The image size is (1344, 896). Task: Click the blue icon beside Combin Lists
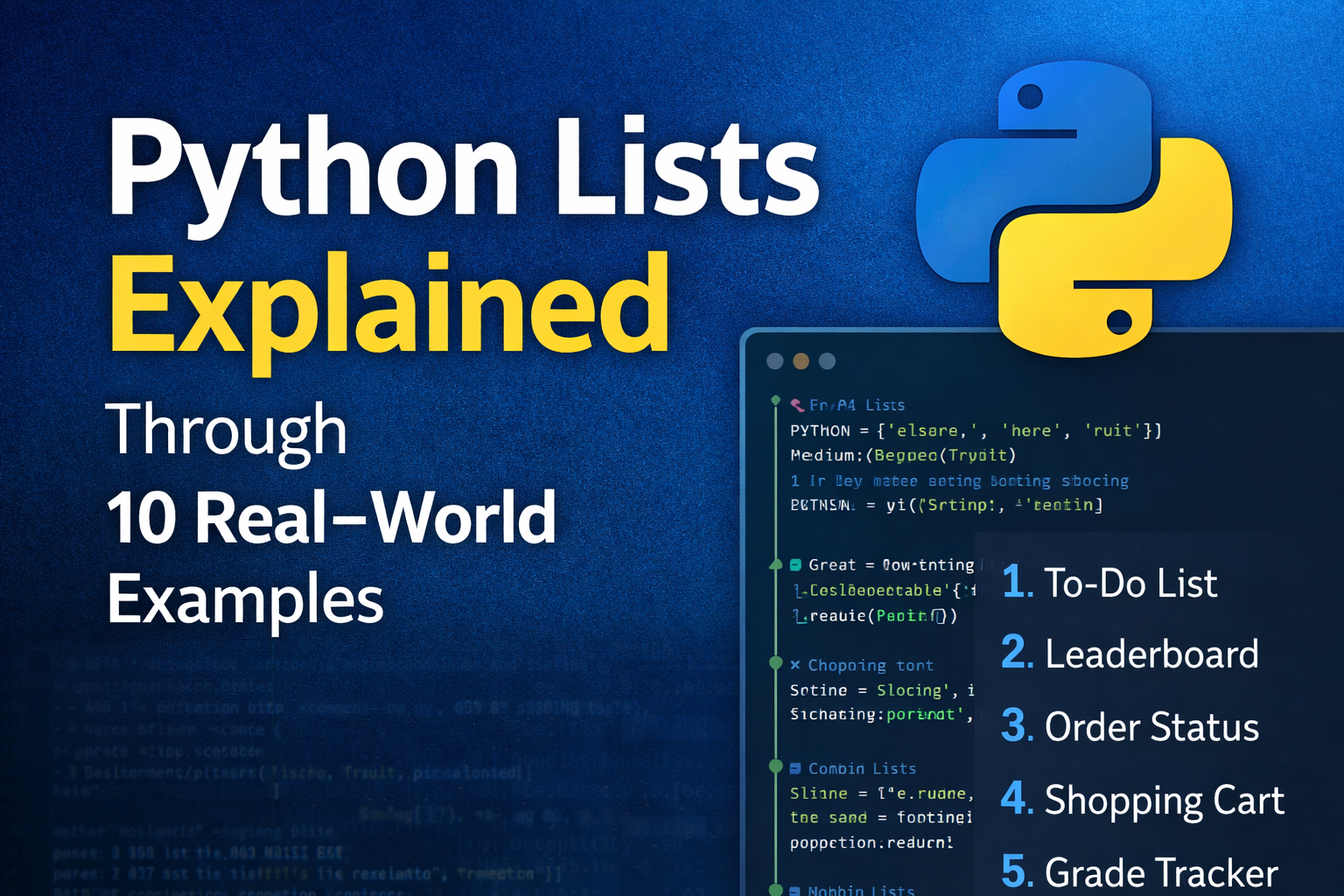tap(795, 768)
